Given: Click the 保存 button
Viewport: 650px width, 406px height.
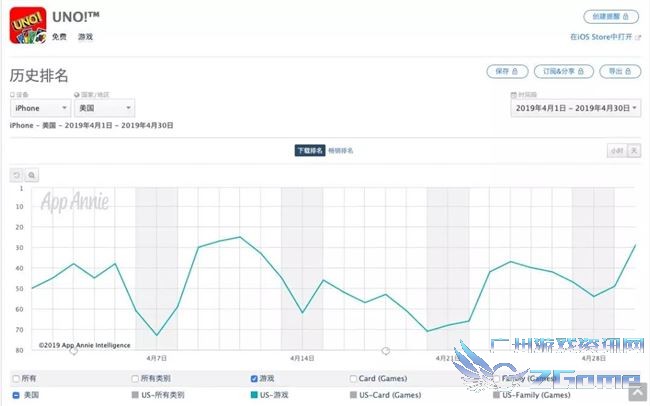Looking at the screenshot, I should (x=507, y=71).
